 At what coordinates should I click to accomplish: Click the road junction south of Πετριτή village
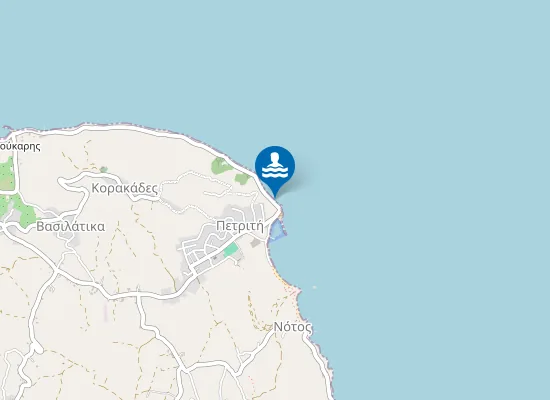tap(139, 296)
